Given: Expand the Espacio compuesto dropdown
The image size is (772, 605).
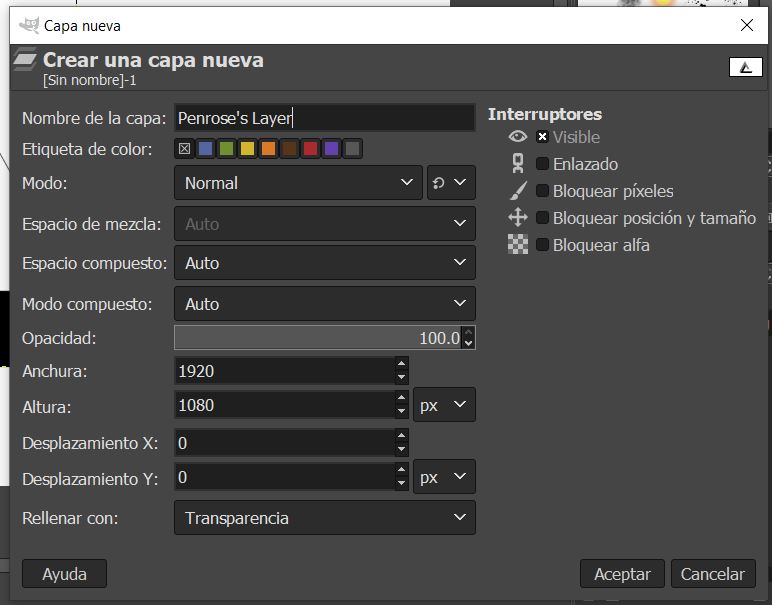Looking at the screenshot, I should pyautogui.click(x=324, y=263).
